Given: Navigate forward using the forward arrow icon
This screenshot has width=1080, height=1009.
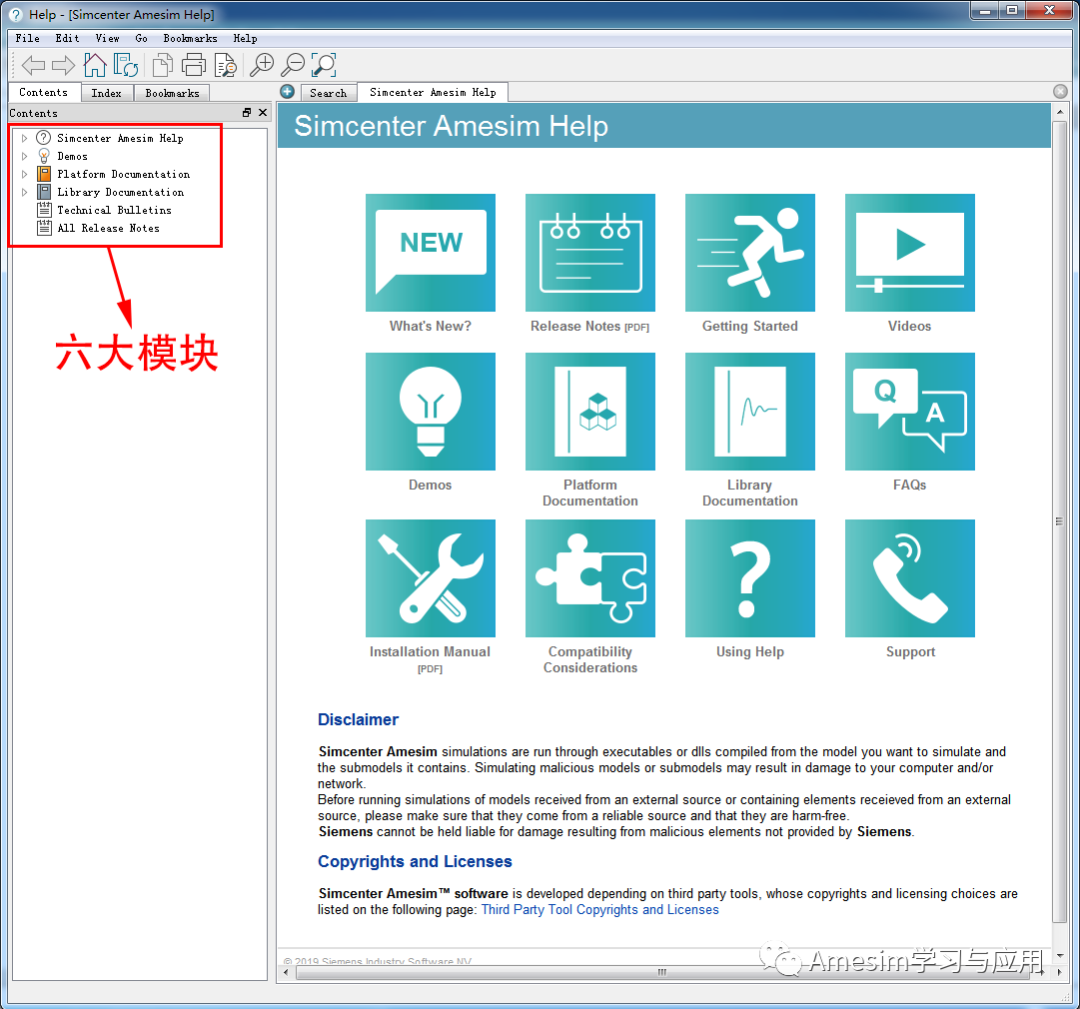Looking at the screenshot, I should tap(61, 65).
